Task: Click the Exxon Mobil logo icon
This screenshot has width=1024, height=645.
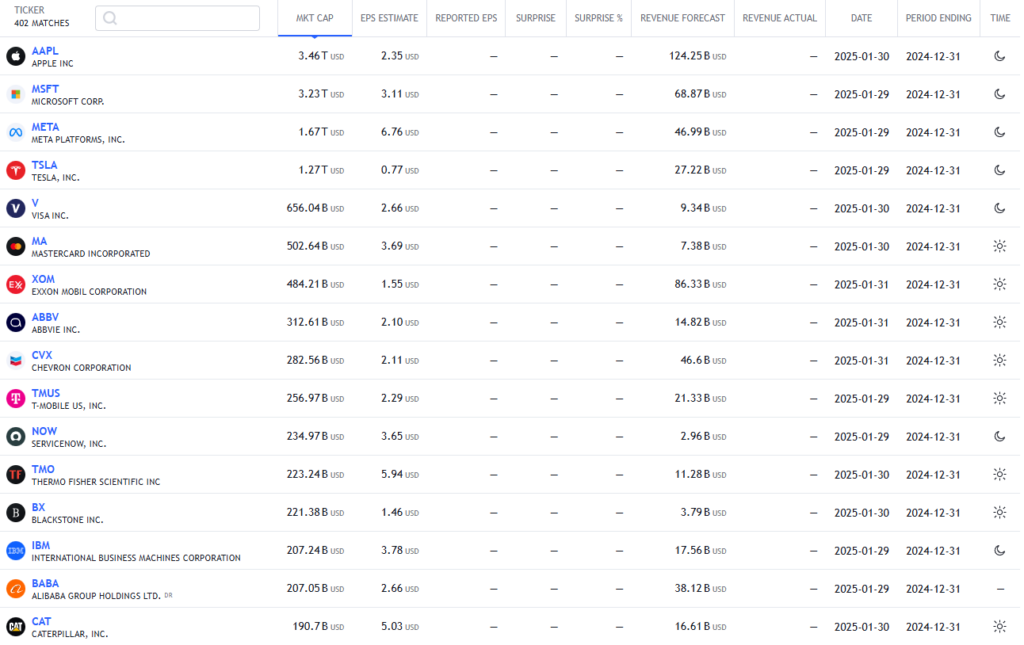Action: point(16,285)
